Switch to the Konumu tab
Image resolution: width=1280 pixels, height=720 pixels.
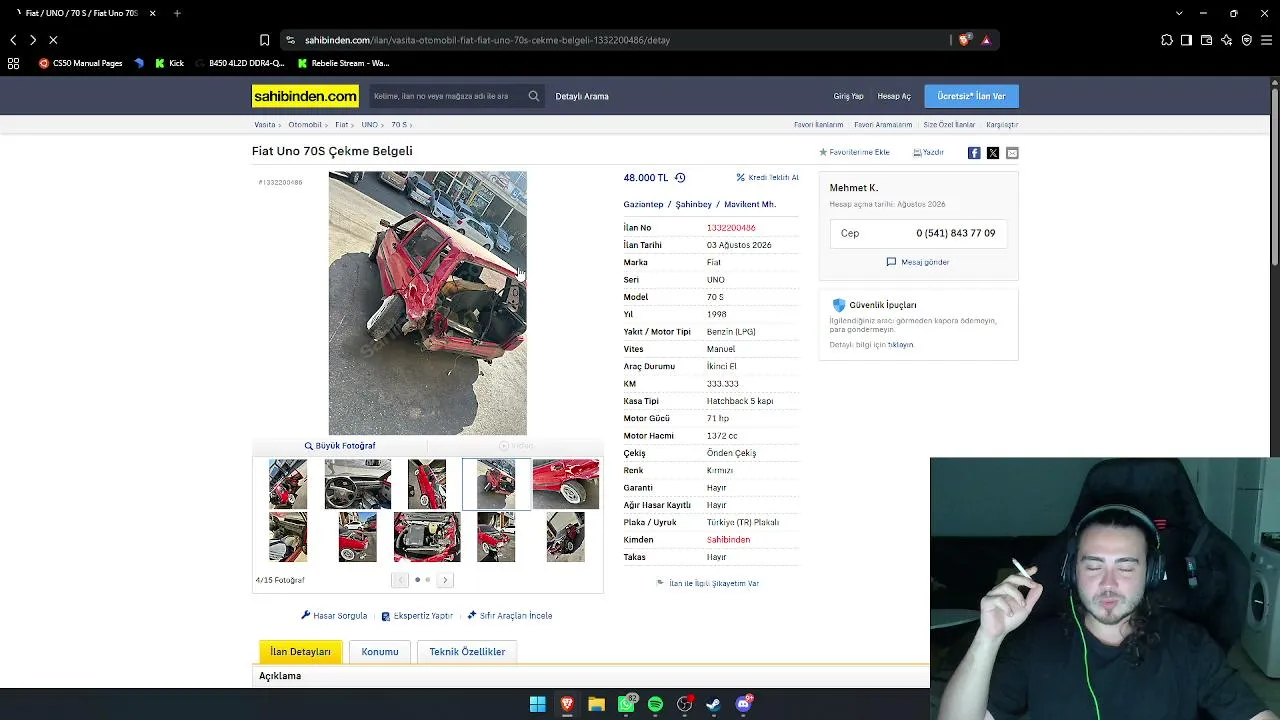[380, 652]
